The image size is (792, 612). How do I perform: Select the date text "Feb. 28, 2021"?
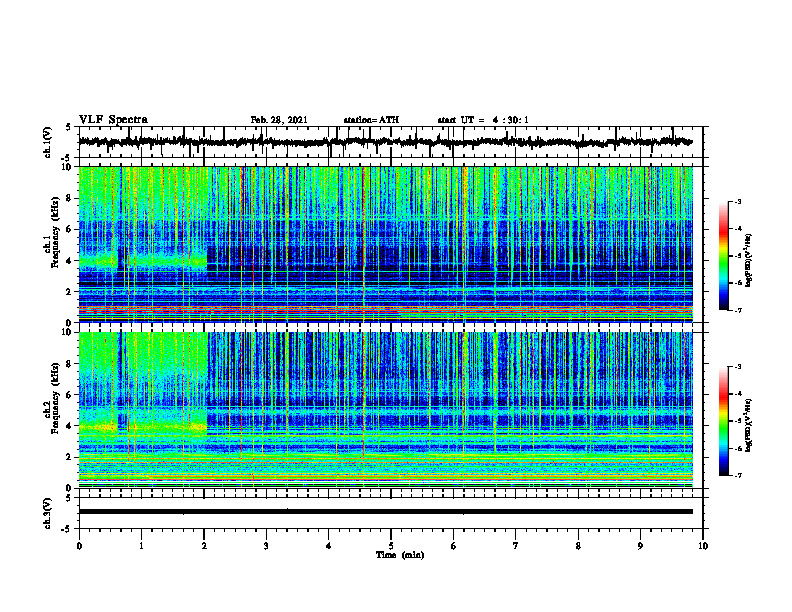coord(279,120)
